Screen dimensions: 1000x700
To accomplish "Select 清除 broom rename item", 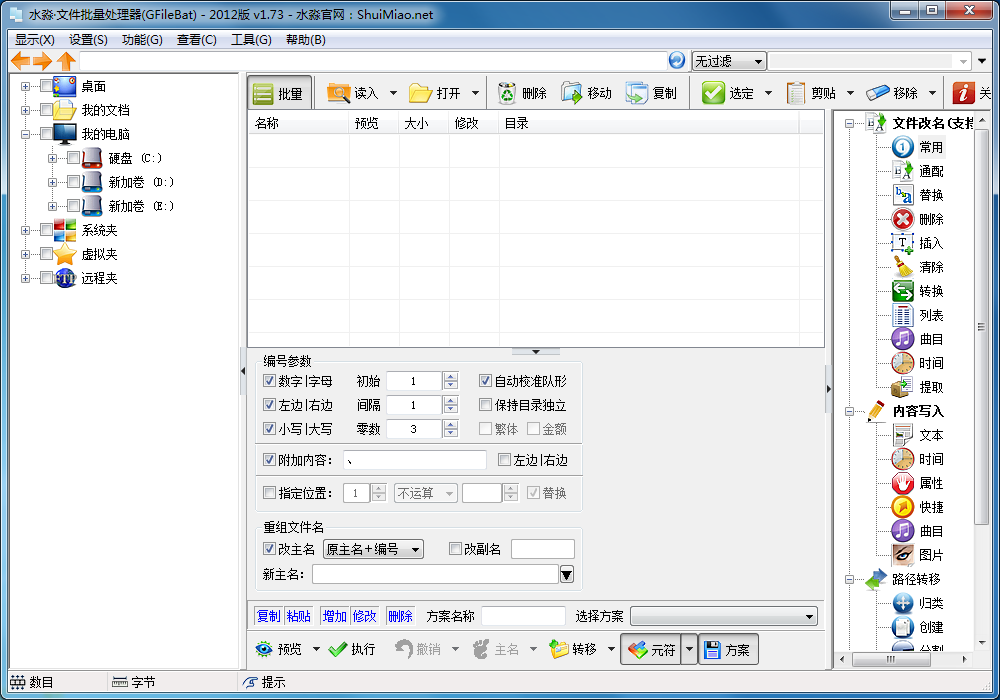I will 931,267.
